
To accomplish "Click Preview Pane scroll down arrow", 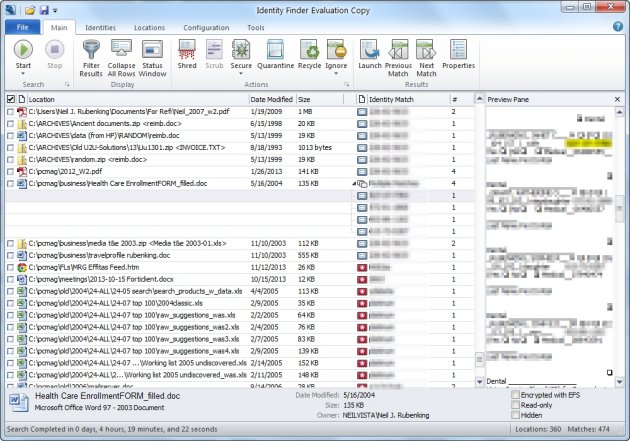I will point(620,382).
